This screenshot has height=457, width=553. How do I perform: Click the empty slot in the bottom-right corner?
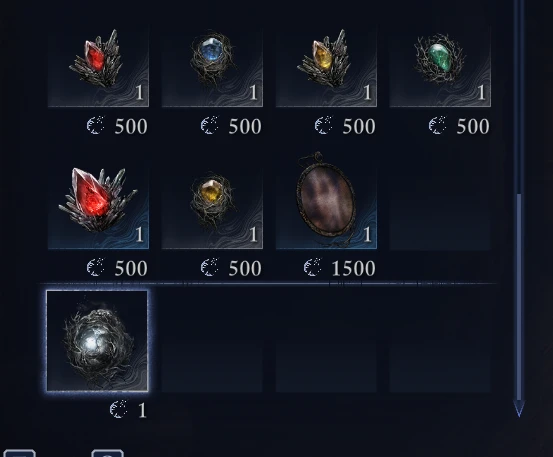click(x=440, y=341)
